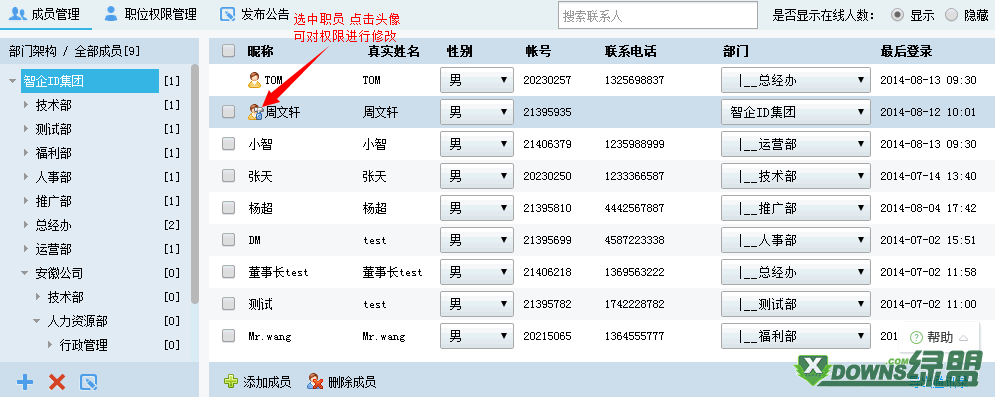Check the checkbox for DM

[x=228, y=240]
